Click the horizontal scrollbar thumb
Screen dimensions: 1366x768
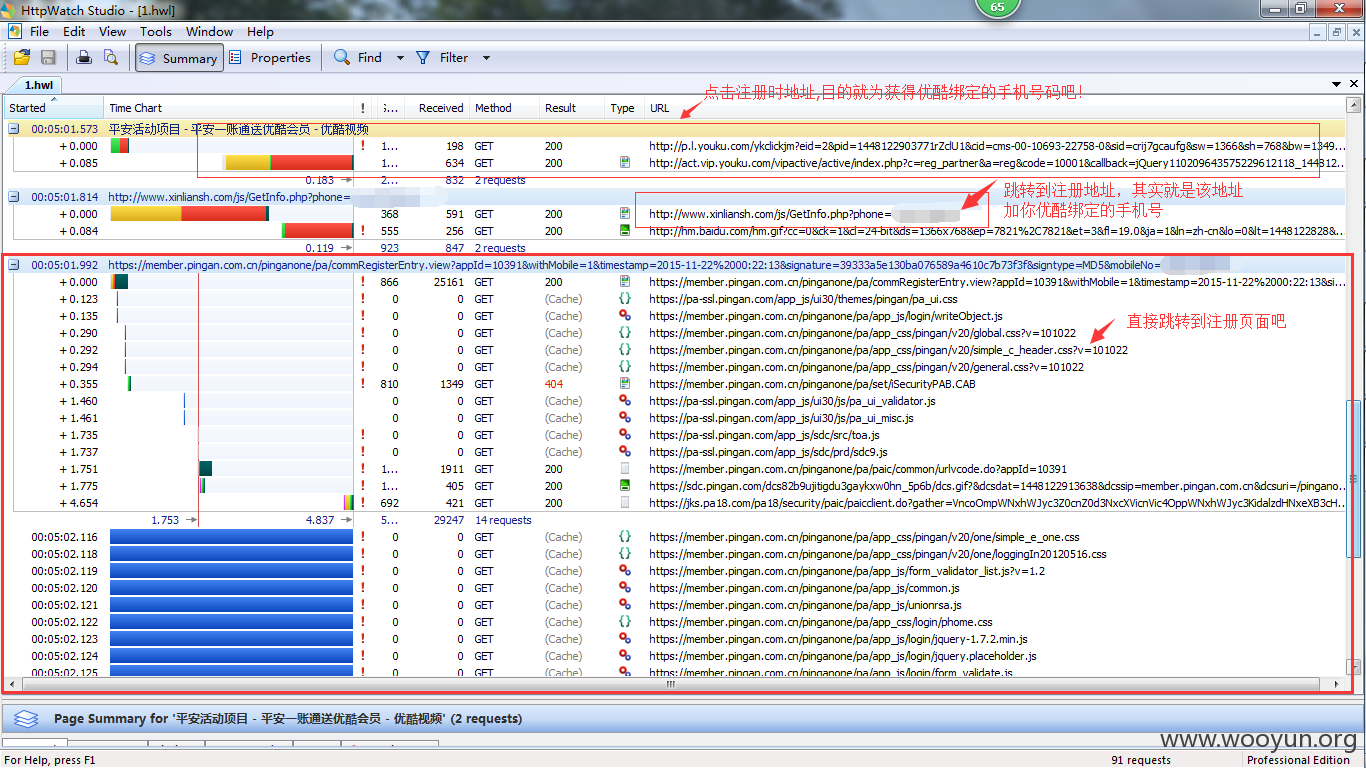[x=670, y=684]
